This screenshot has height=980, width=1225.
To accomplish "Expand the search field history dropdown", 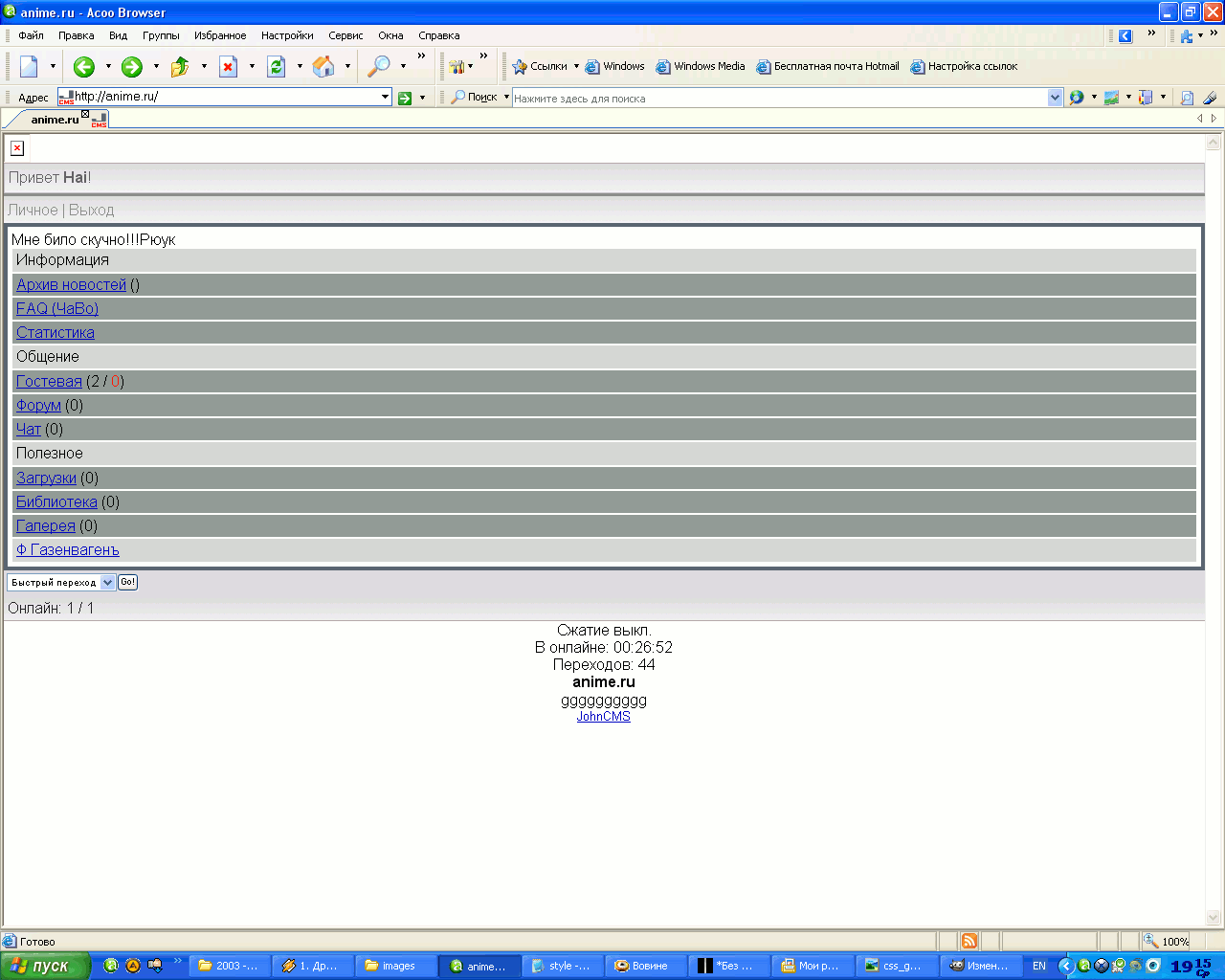I will tap(1055, 98).
